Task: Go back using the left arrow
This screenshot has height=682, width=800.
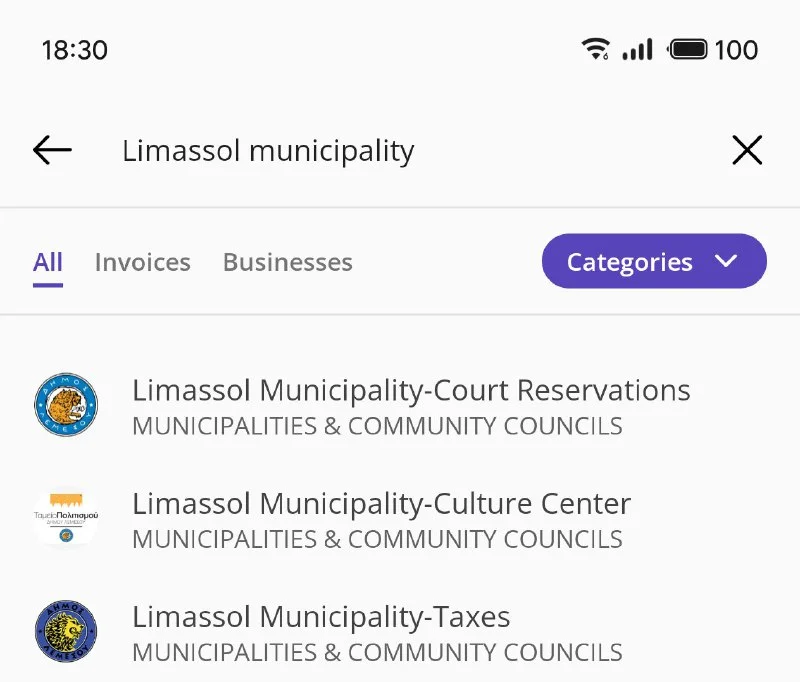Action: [x=52, y=151]
